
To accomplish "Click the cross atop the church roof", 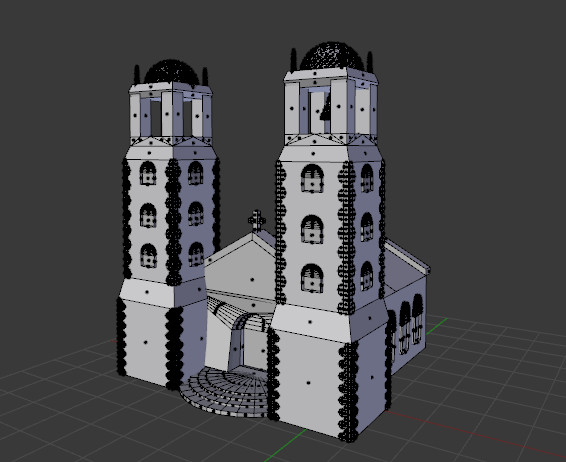I will (x=257, y=220).
